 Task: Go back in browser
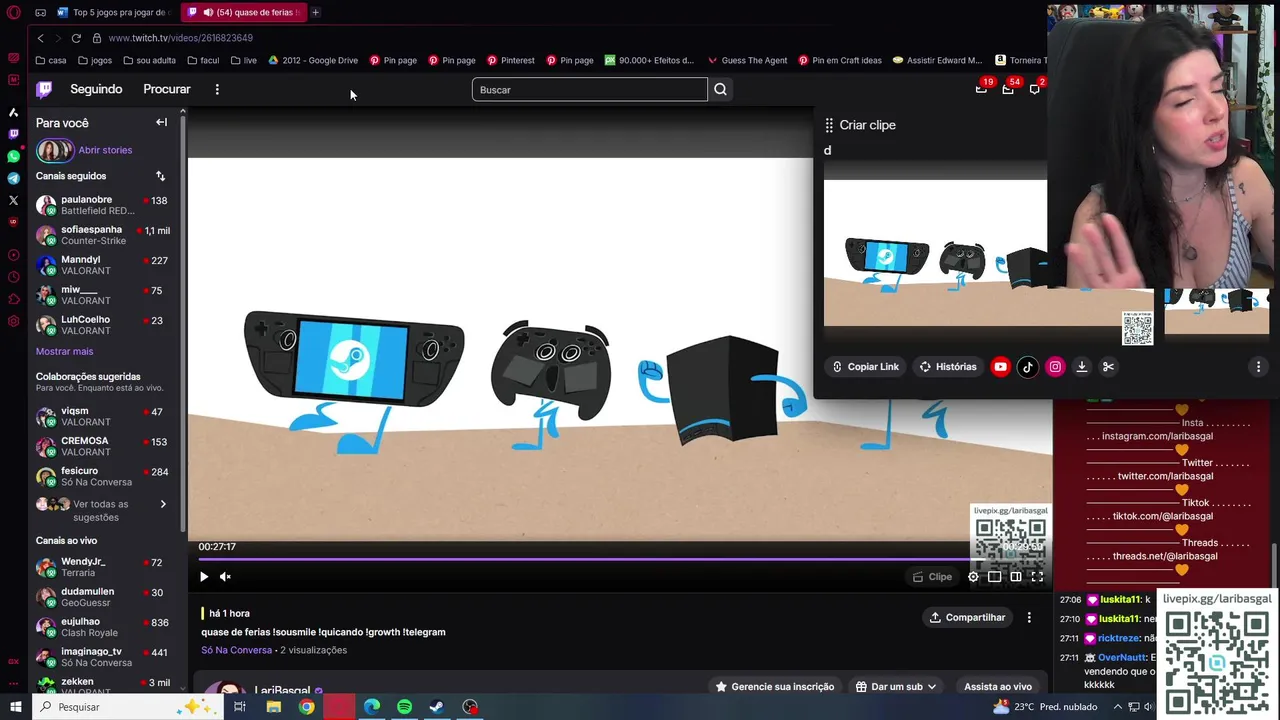41,38
